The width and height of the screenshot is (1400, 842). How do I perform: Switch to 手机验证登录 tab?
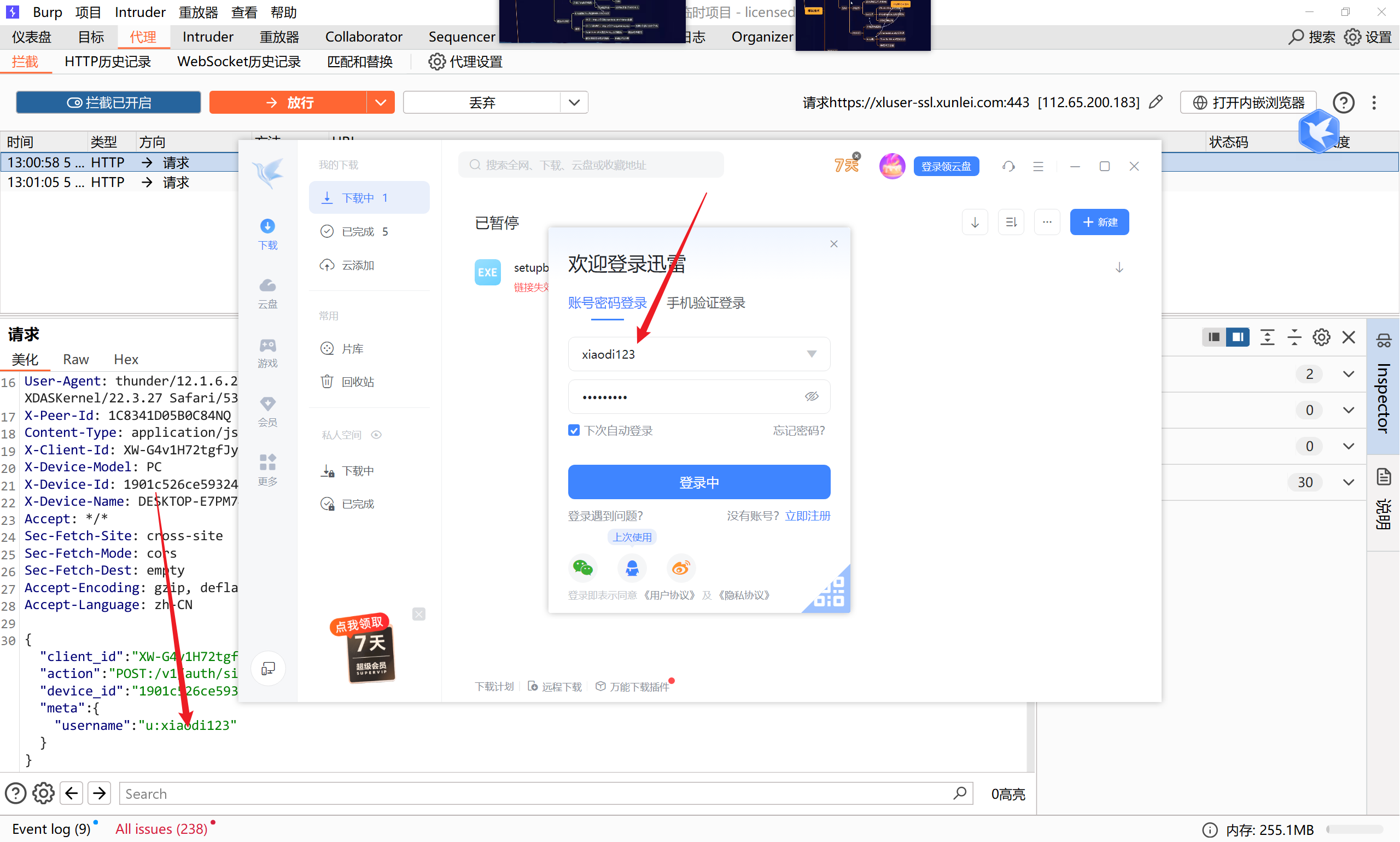point(705,303)
